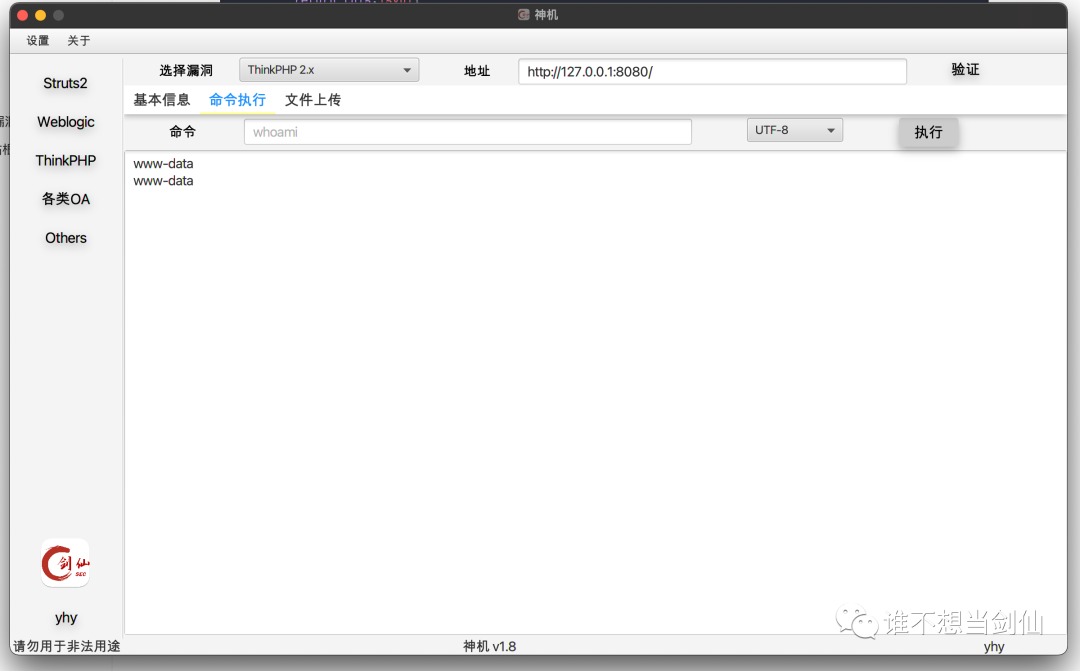
Task: Click the 请勿用于非法用途 notice text
Action: tap(67, 646)
